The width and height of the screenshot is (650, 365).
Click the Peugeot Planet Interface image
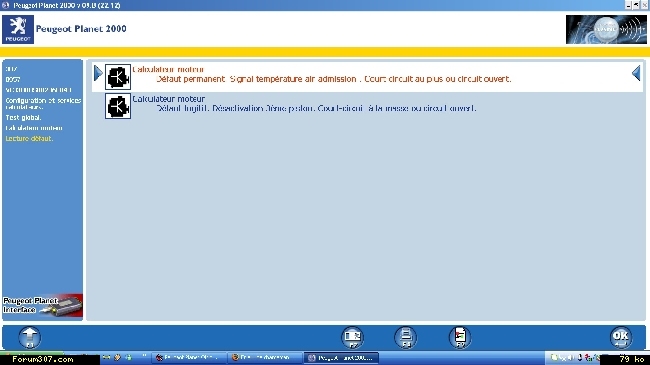click(42, 306)
